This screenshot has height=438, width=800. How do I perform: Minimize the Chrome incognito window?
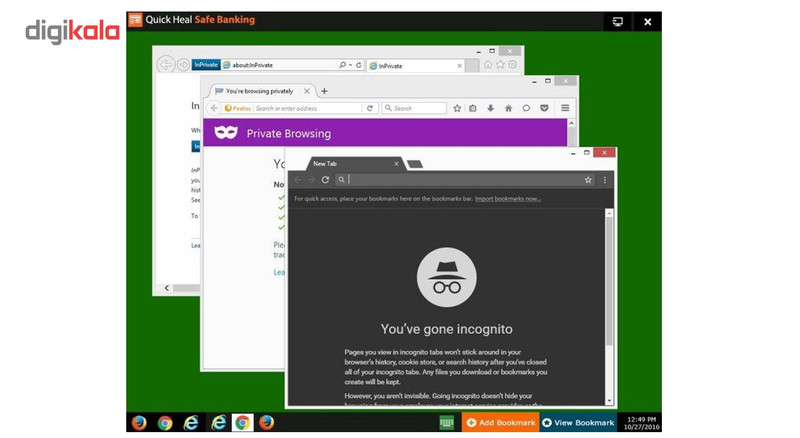click(573, 153)
